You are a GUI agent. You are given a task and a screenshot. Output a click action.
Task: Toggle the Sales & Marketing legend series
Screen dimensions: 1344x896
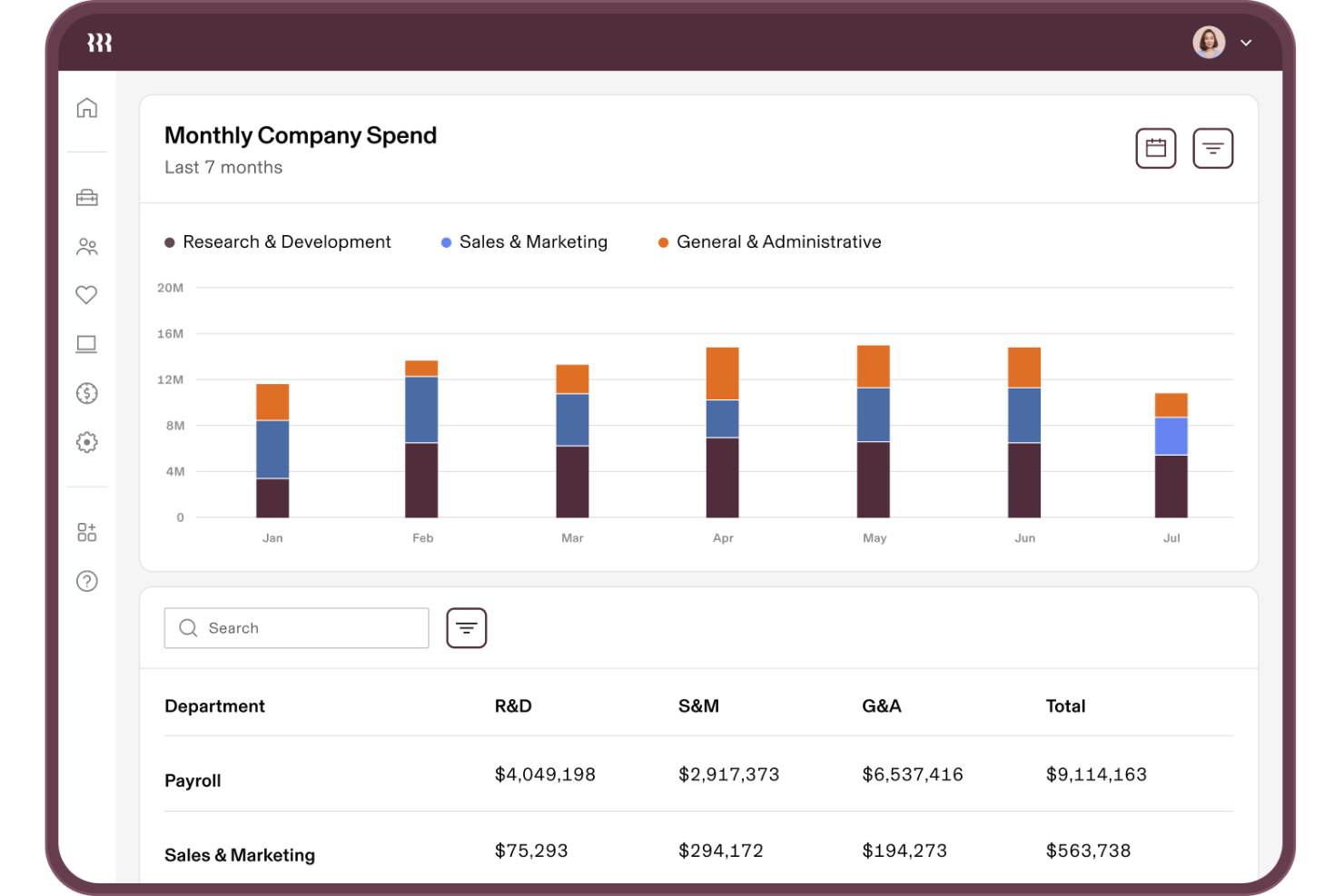tap(524, 241)
